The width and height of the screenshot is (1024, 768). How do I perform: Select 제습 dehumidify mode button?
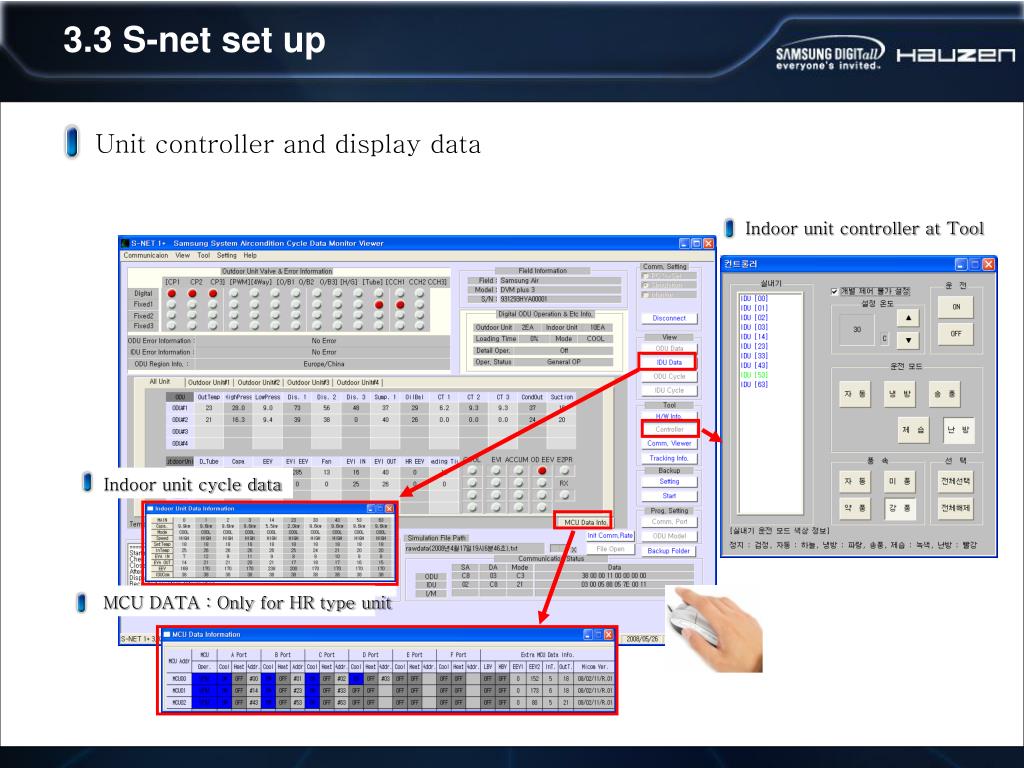(x=913, y=430)
